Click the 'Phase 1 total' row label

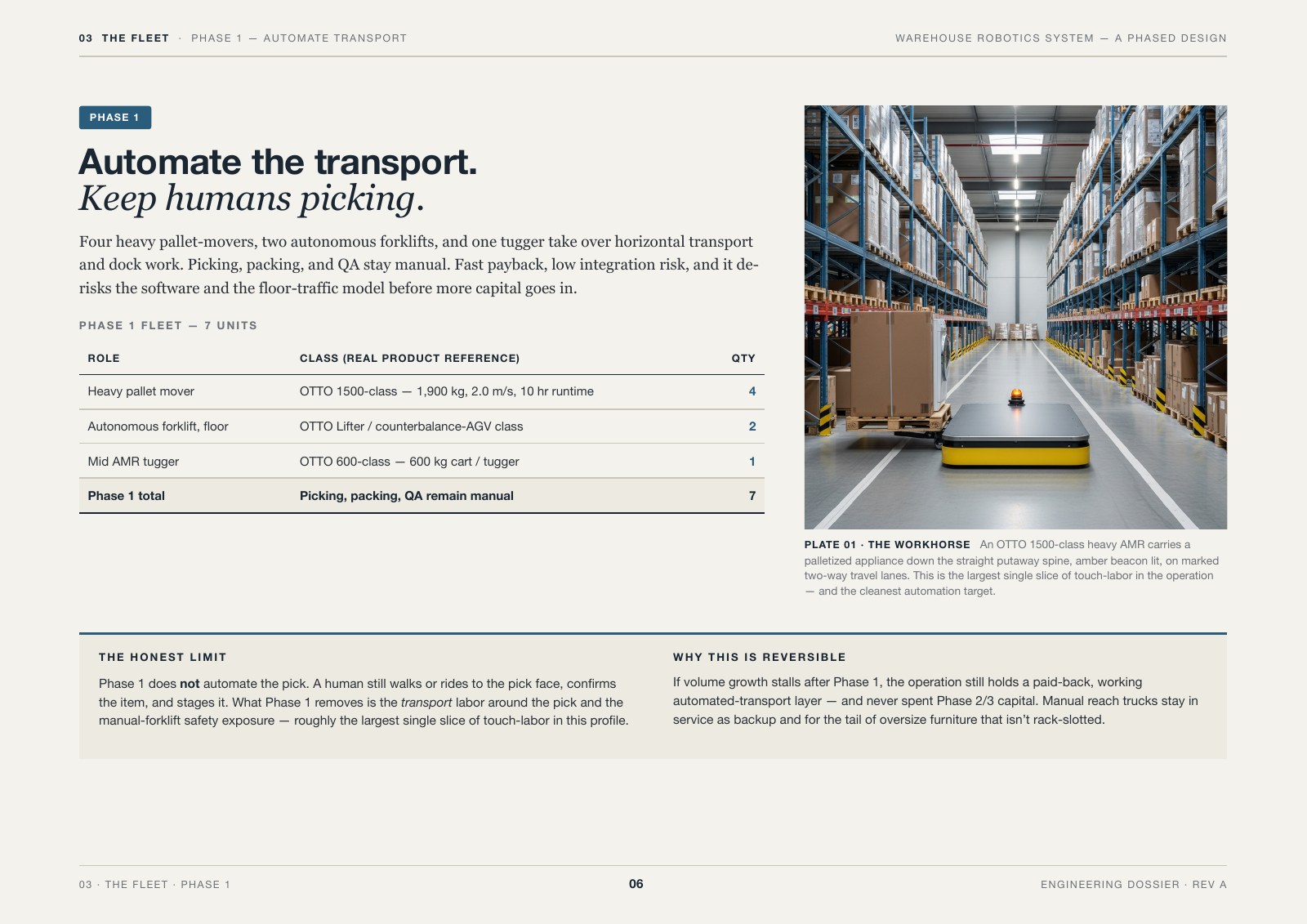coord(127,496)
